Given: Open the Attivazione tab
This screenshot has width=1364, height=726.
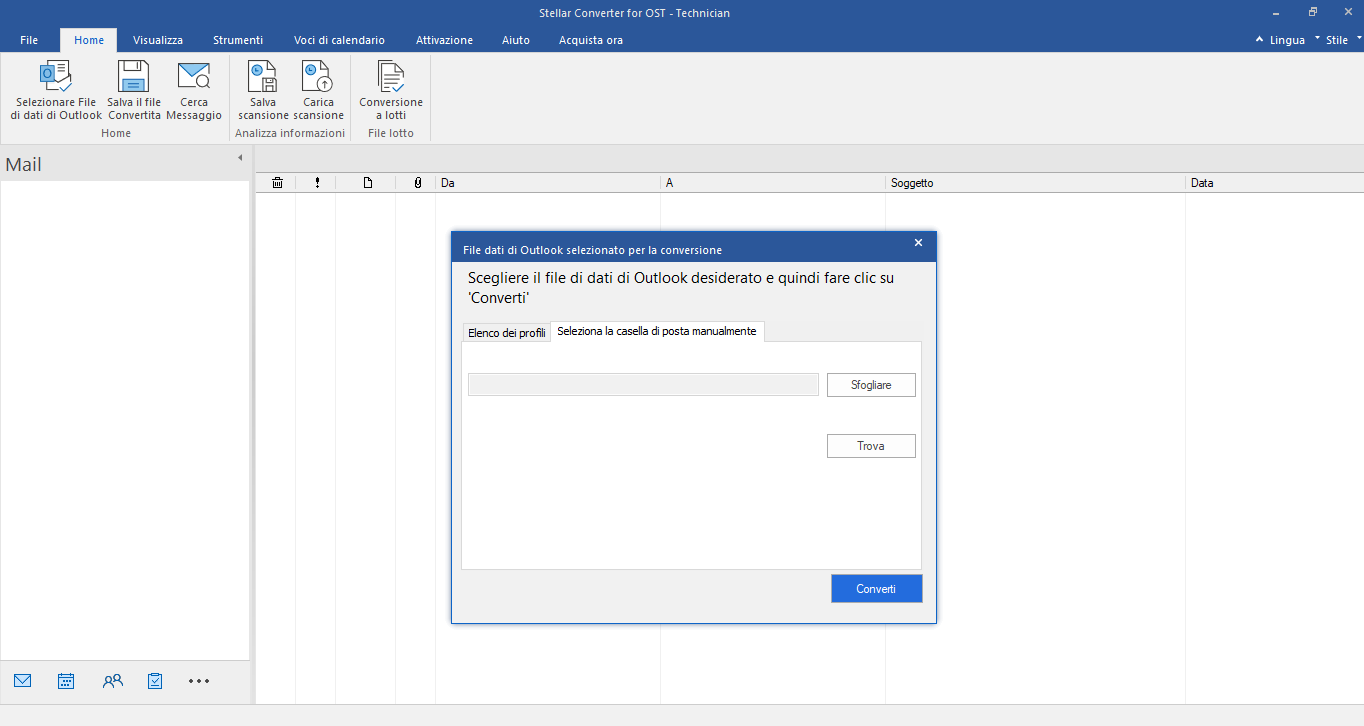Looking at the screenshot, I should (x=444, y=40).
